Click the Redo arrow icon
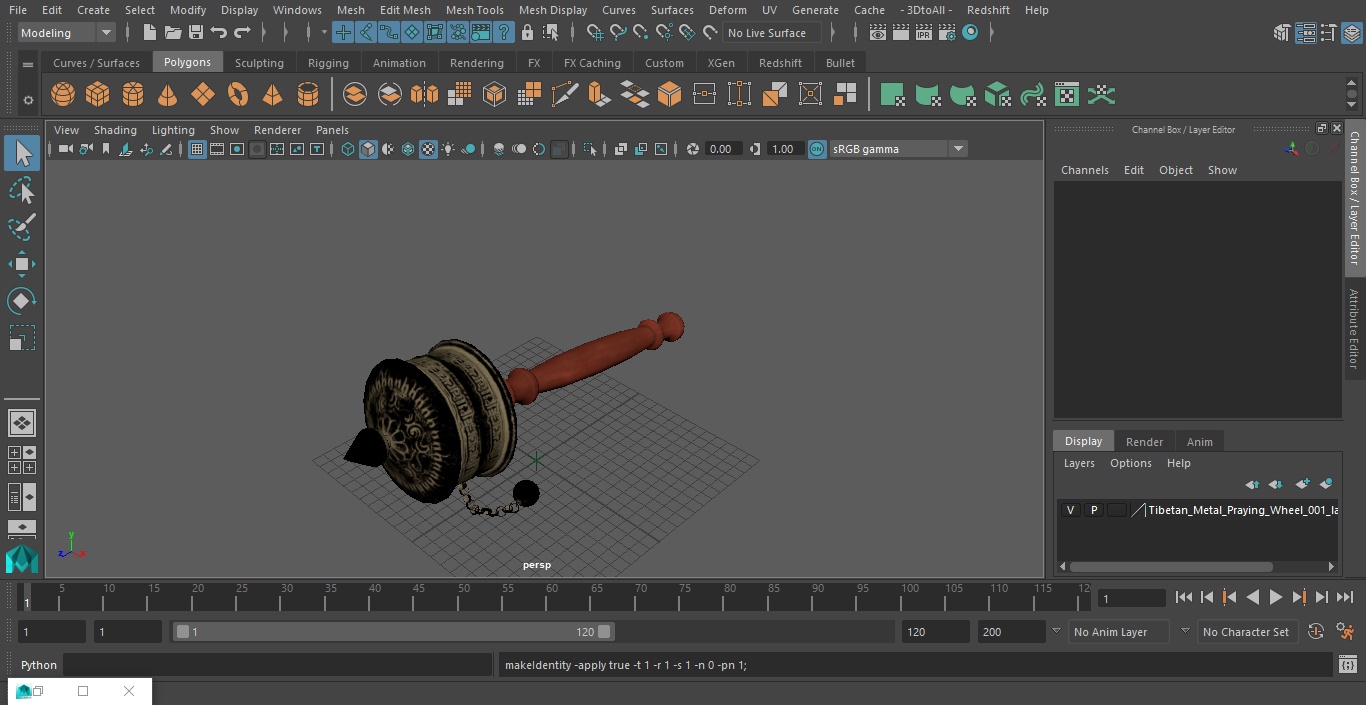Viewport: 1366px width, 705px height. pos(242,33)
